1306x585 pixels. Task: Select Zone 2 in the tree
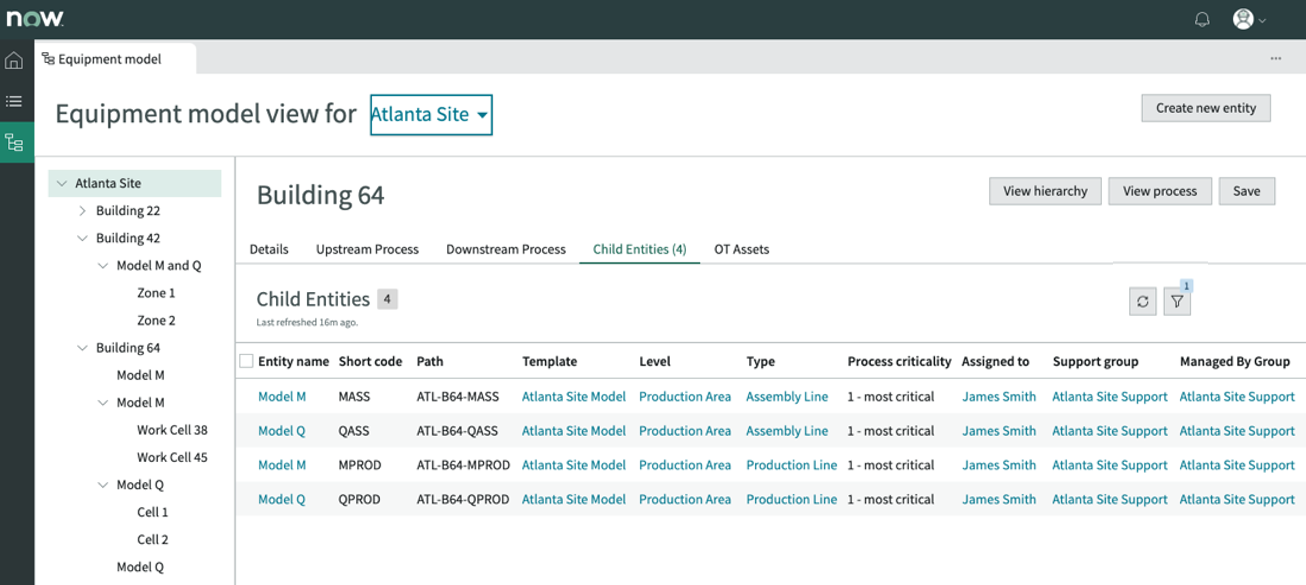(x=156, y=321)
